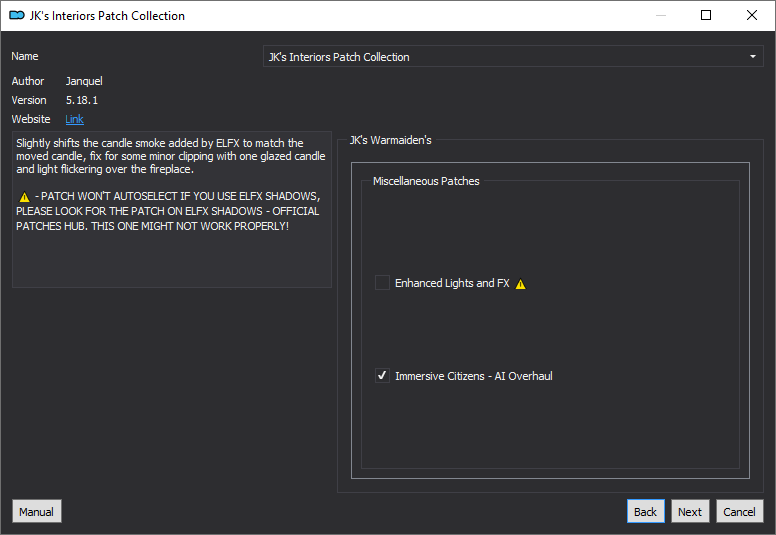Click the Miscellaneous Patches group label
The height and width of the screenshot is (535, 776).
point(426,181)
